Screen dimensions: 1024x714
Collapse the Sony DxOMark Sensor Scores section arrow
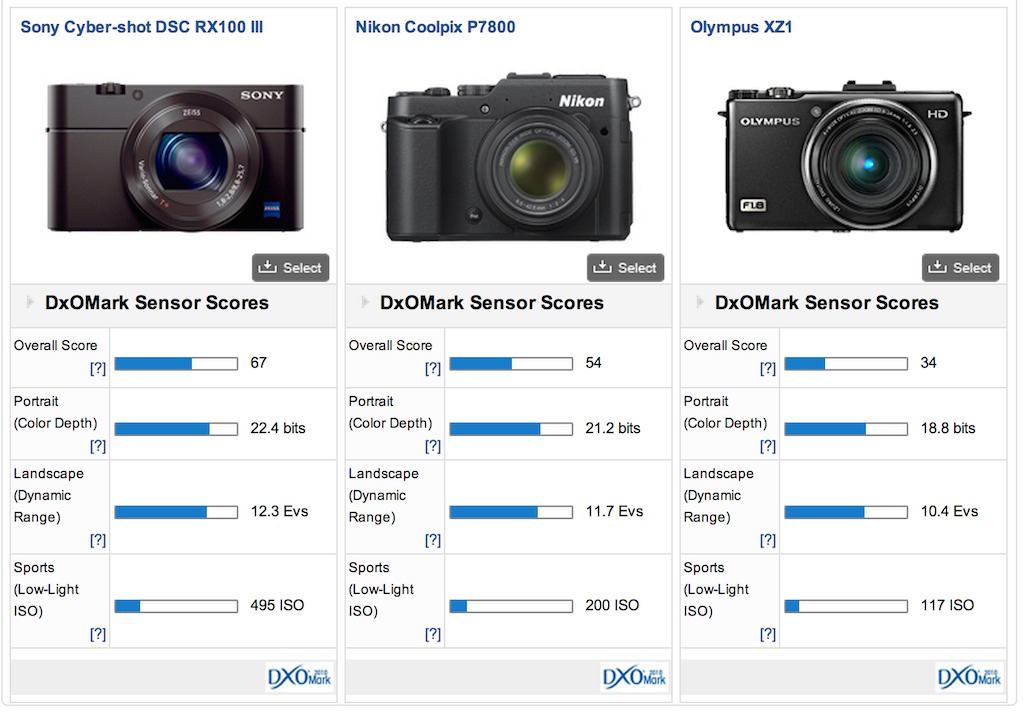[30, 302]
